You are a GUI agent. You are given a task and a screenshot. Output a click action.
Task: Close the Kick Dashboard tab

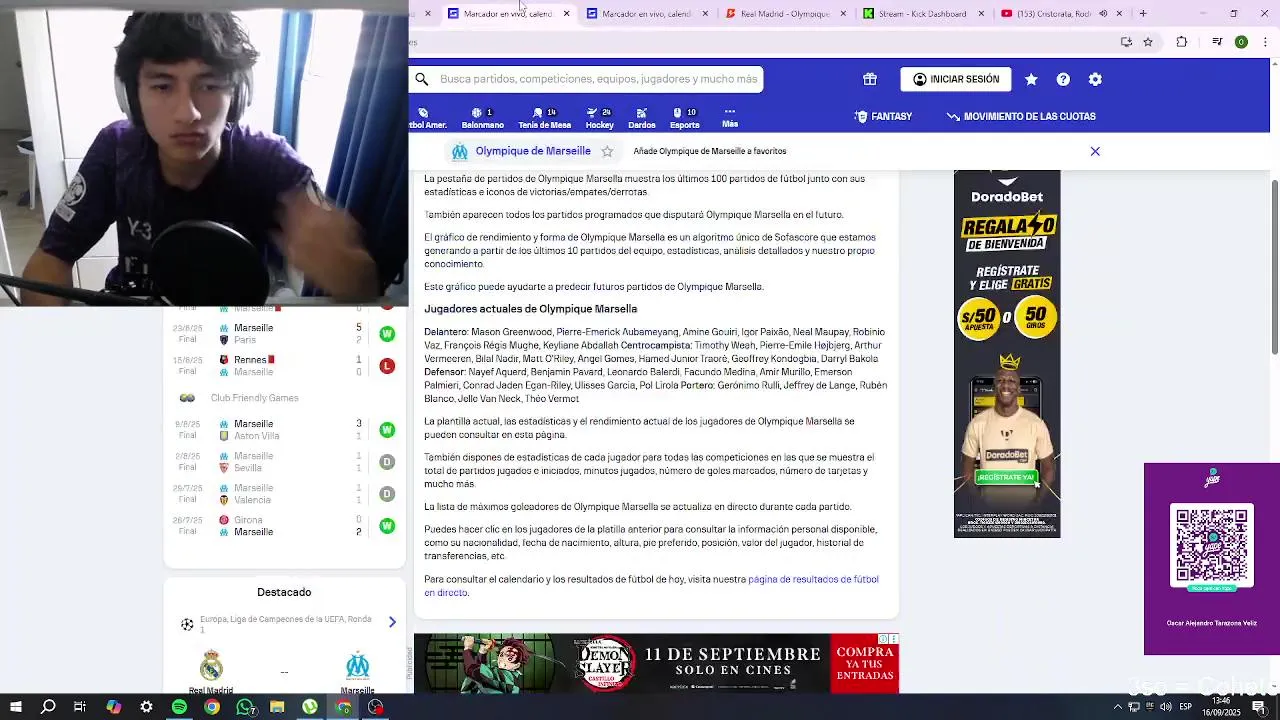[981, 13]
